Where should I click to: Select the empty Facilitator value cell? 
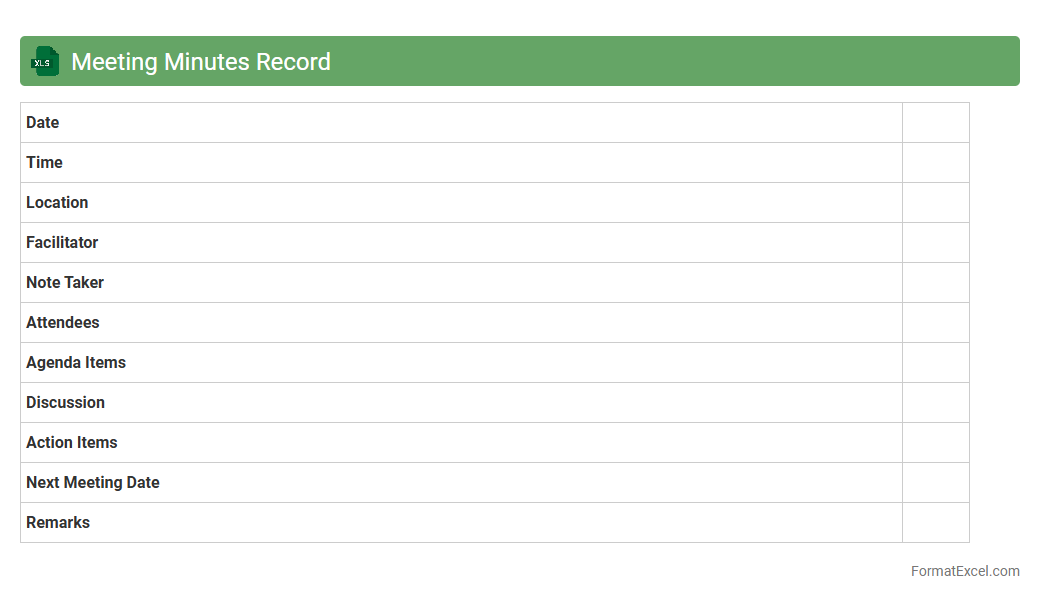pyautogui.click(x=935, y=243)
